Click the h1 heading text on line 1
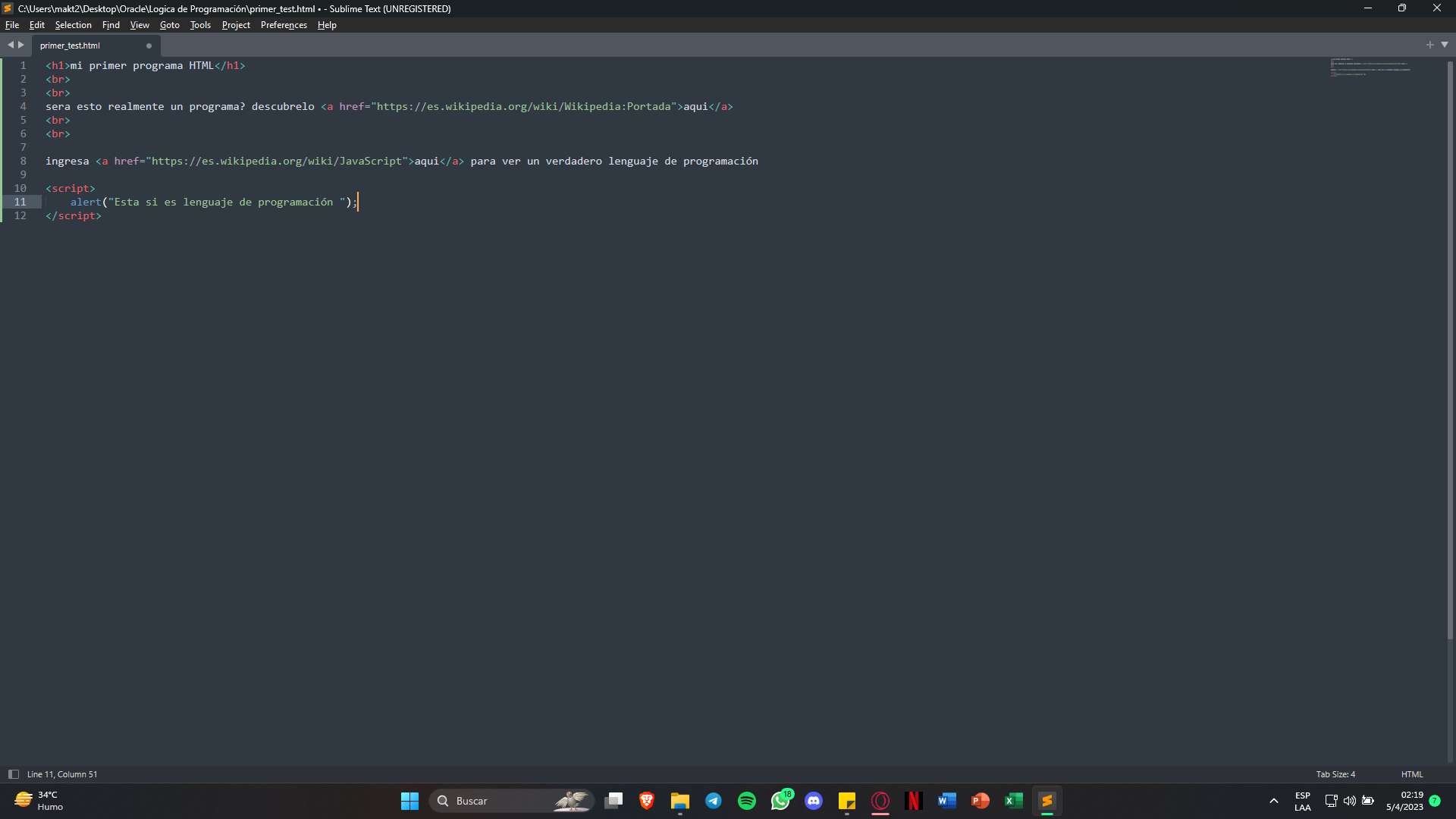Viewport: 1456px width, 819px height. click(x=143, y=65)
